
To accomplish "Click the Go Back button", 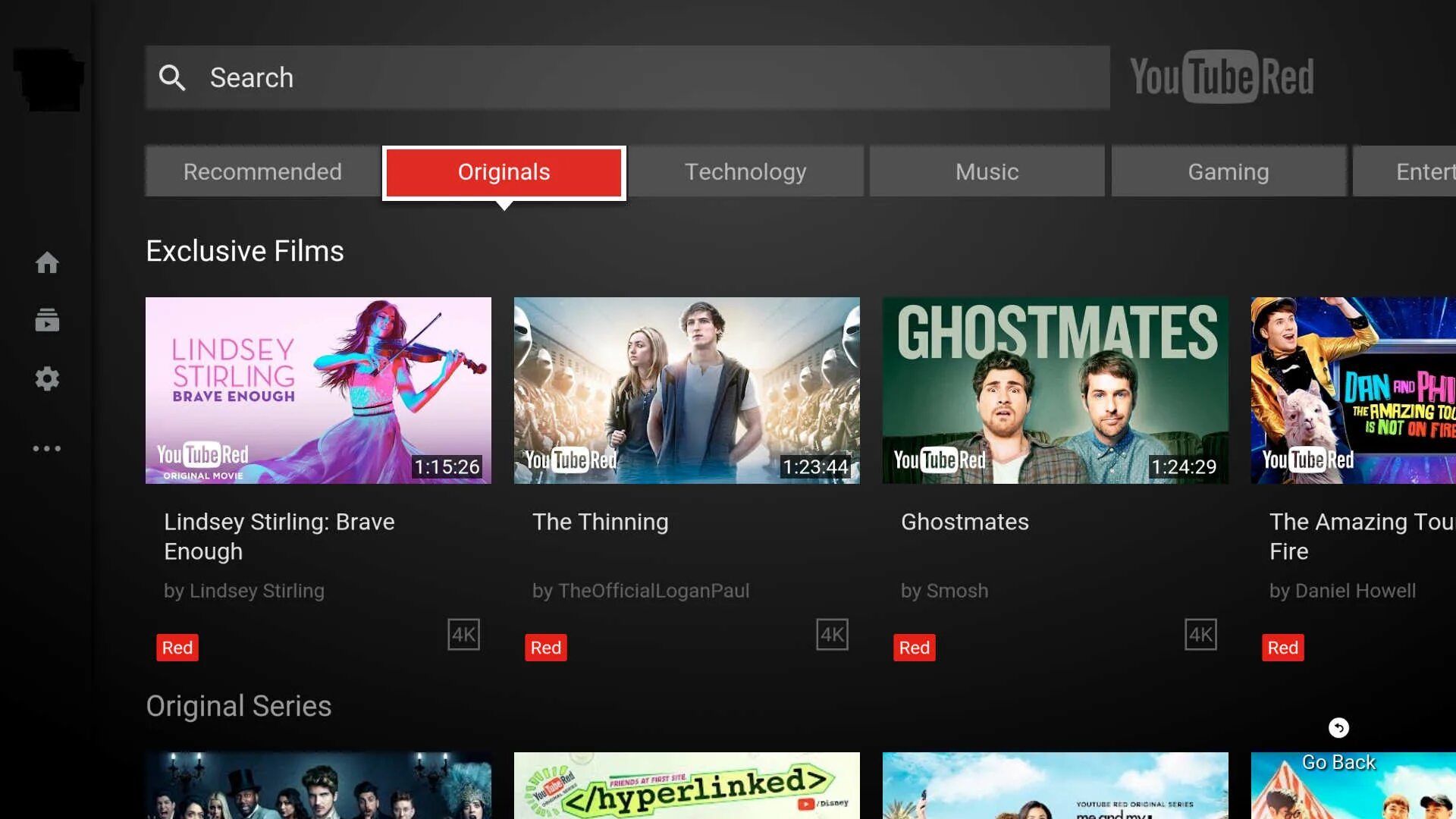I will click(x=1337, y=727).
